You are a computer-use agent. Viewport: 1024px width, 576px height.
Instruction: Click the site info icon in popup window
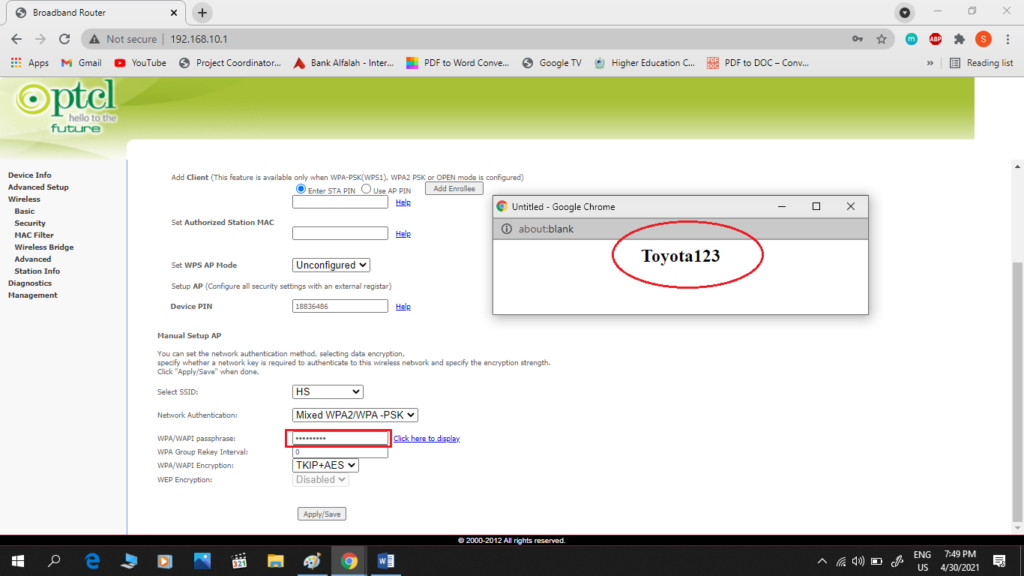(x=506, y=229)
